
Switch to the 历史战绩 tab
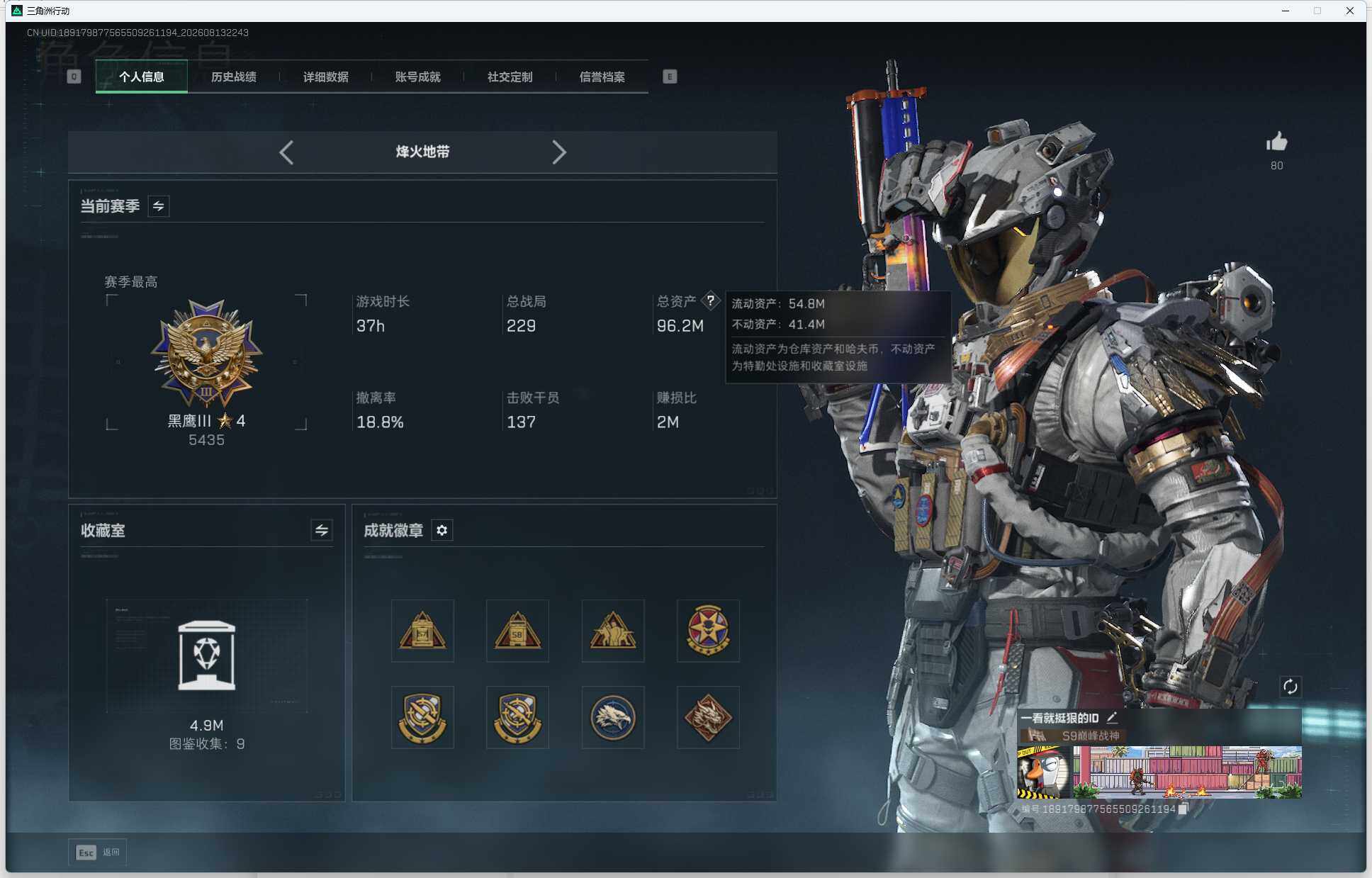[234, 77]
